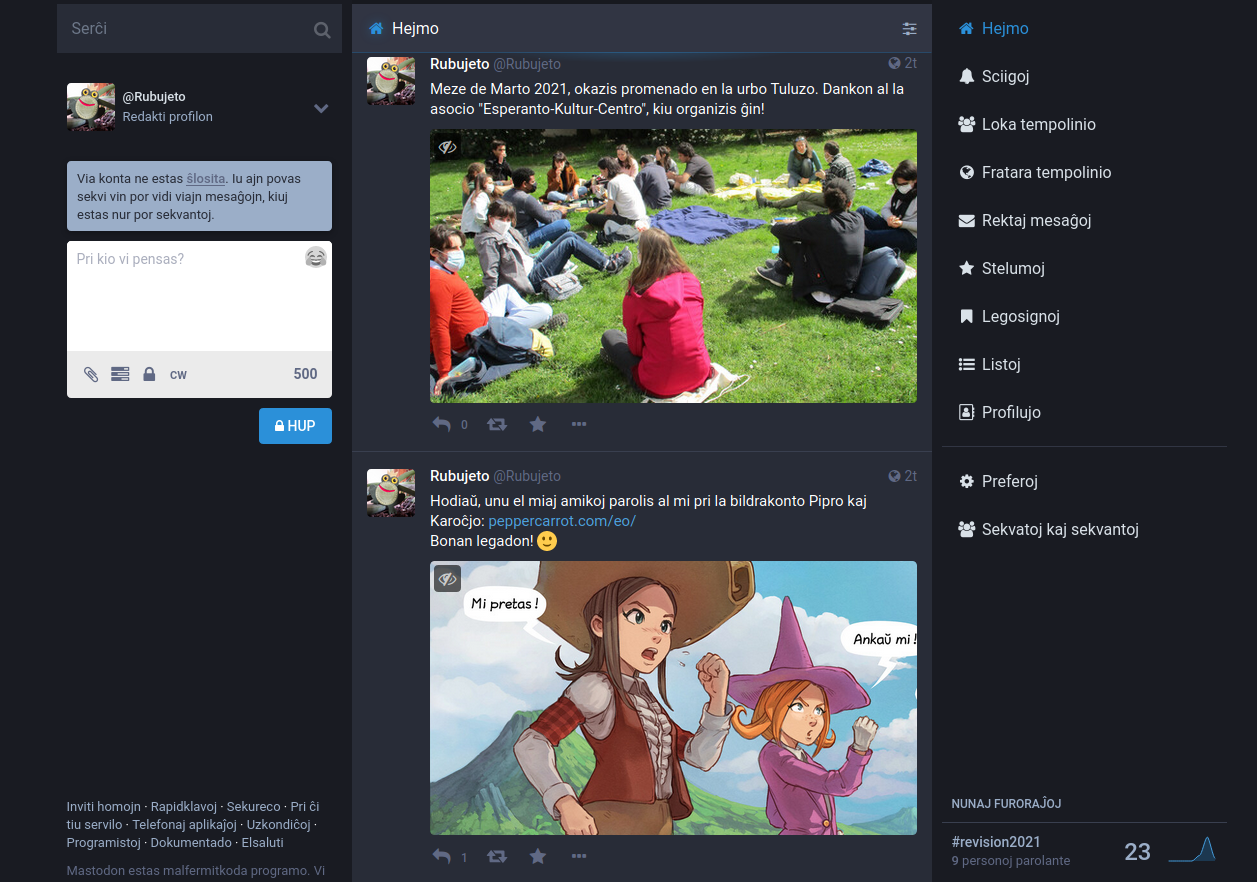Open more options on the Tuluzo post
Screen dimensions: 1257x882
tap(579, 424)
